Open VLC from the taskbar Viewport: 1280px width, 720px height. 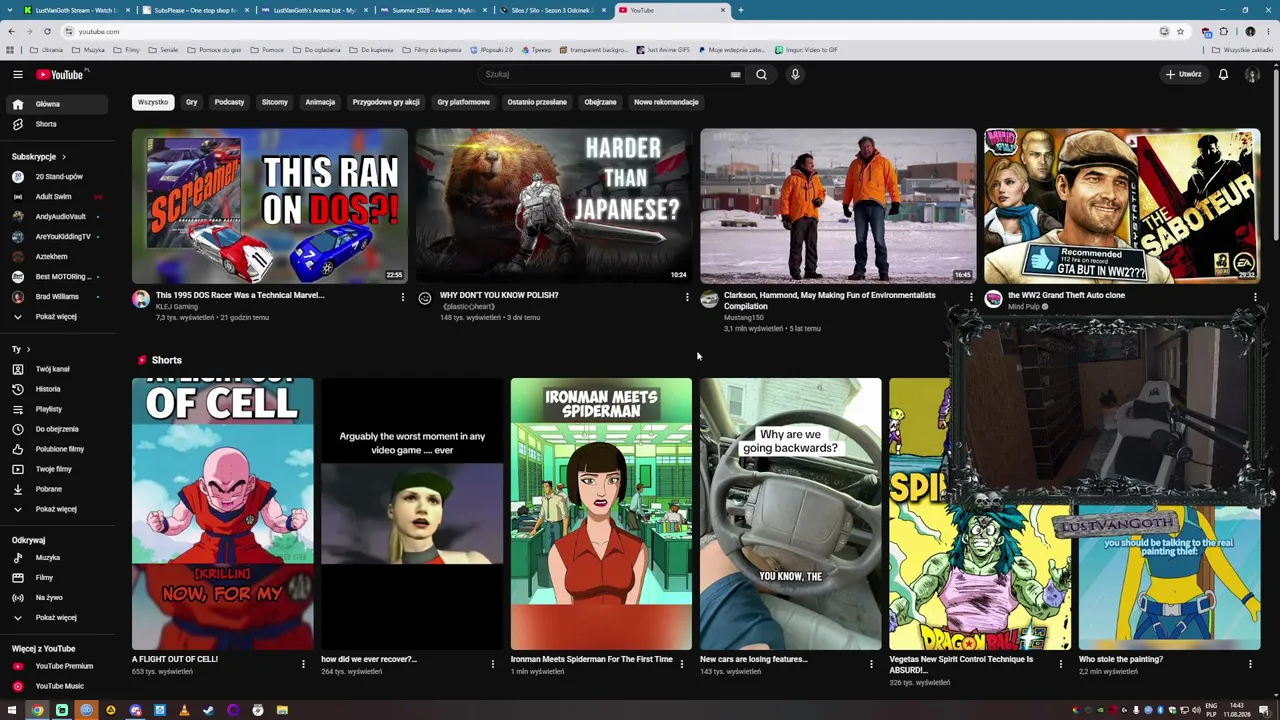click(x=184, y=710)
